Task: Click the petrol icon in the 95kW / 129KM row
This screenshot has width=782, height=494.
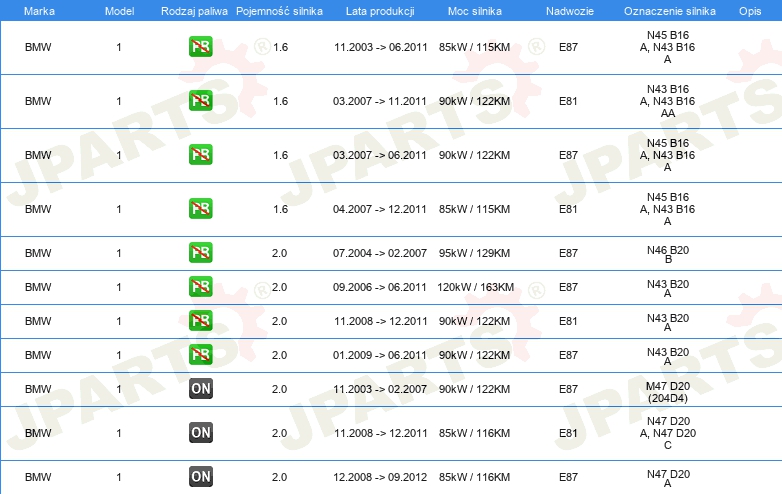Action: click(200, 253)
